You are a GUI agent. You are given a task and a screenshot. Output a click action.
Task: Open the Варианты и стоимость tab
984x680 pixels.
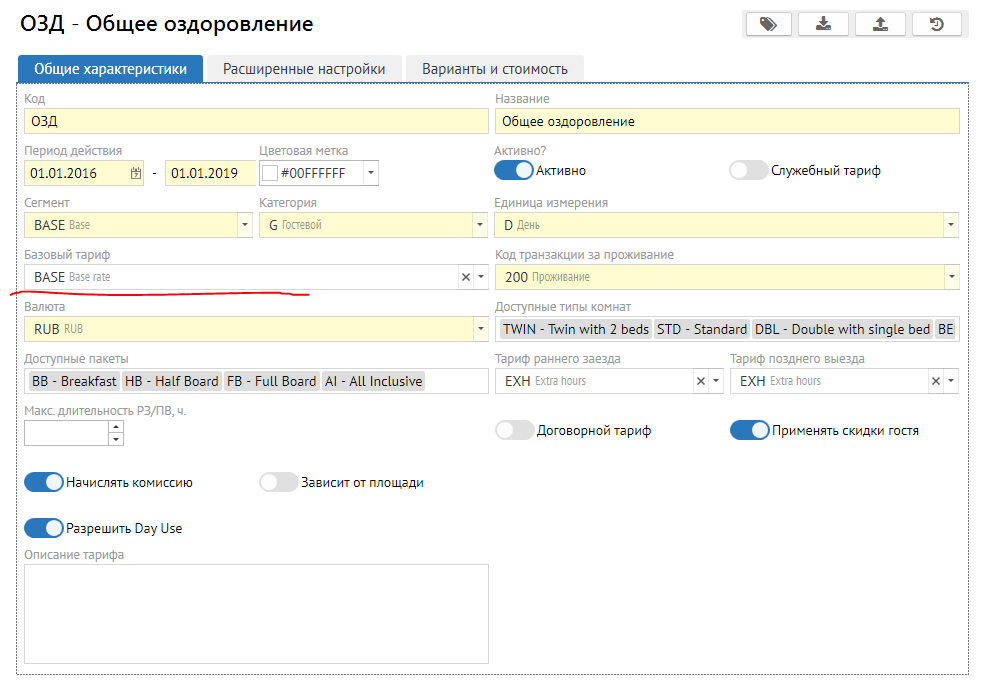click(494, 69)
